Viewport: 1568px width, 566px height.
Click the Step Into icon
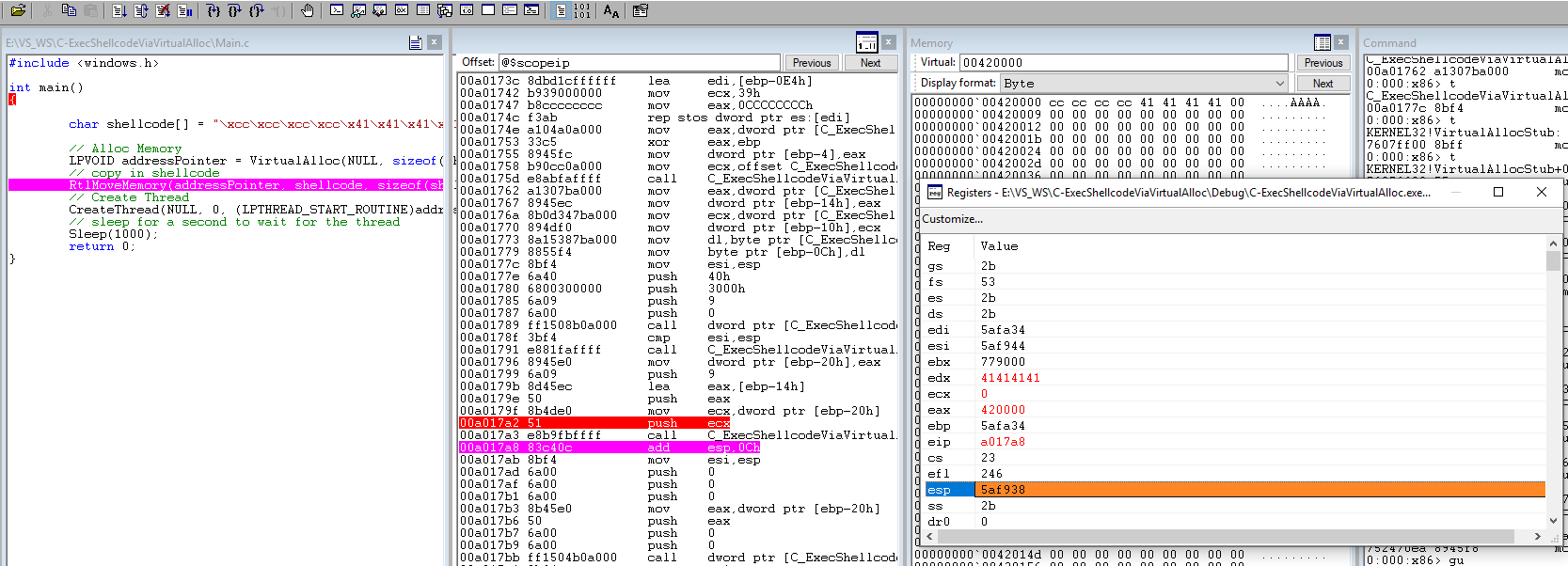tap(214, 10)
